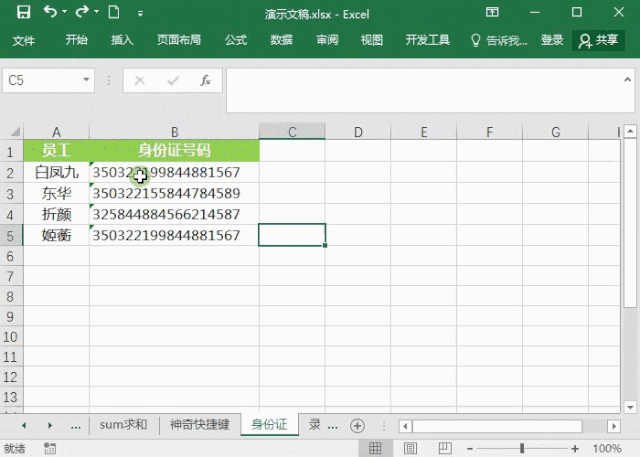Viewport: 640px width, 457px height.
Task: Click the 告诉我 lightbulb search box
Action: 499,40
